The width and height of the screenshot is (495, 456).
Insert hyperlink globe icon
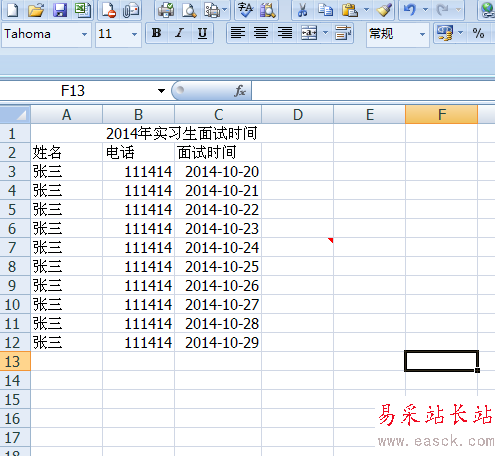click(488, 10)
